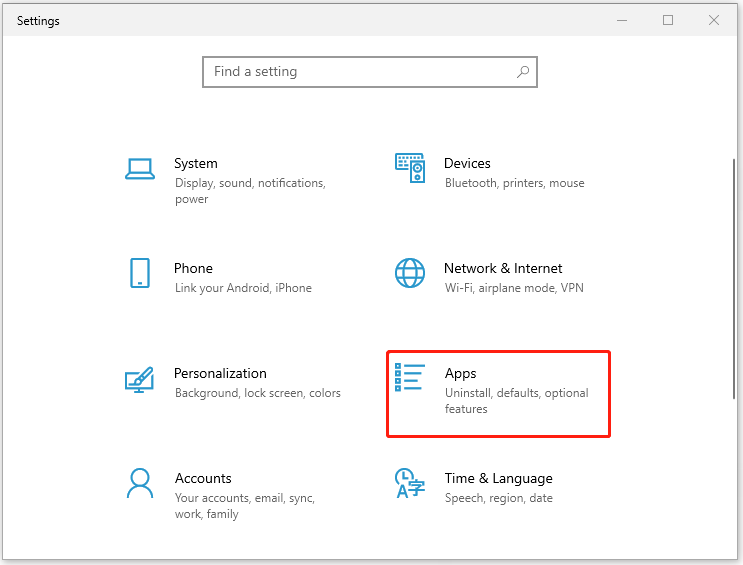Click the Network & Internet globe icon

click(410, 273)
